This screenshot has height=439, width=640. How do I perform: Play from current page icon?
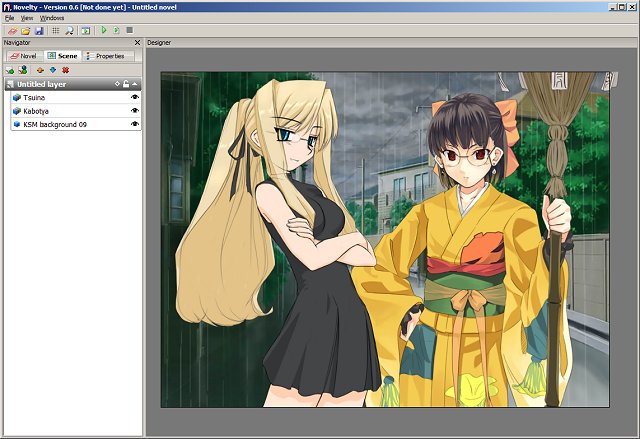tap(116, 30)
